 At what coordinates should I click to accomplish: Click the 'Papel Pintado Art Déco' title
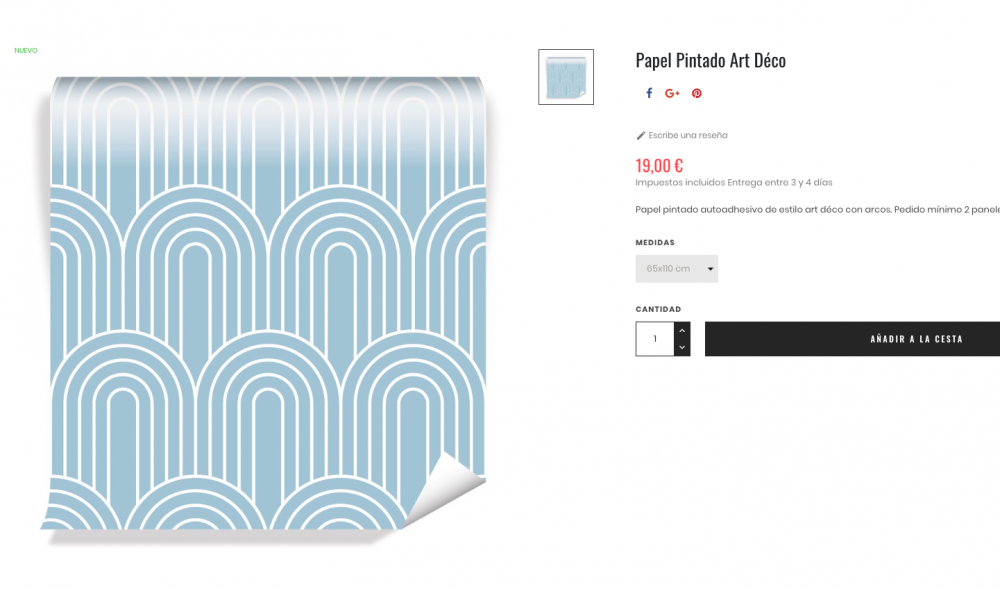click(710, 61)
